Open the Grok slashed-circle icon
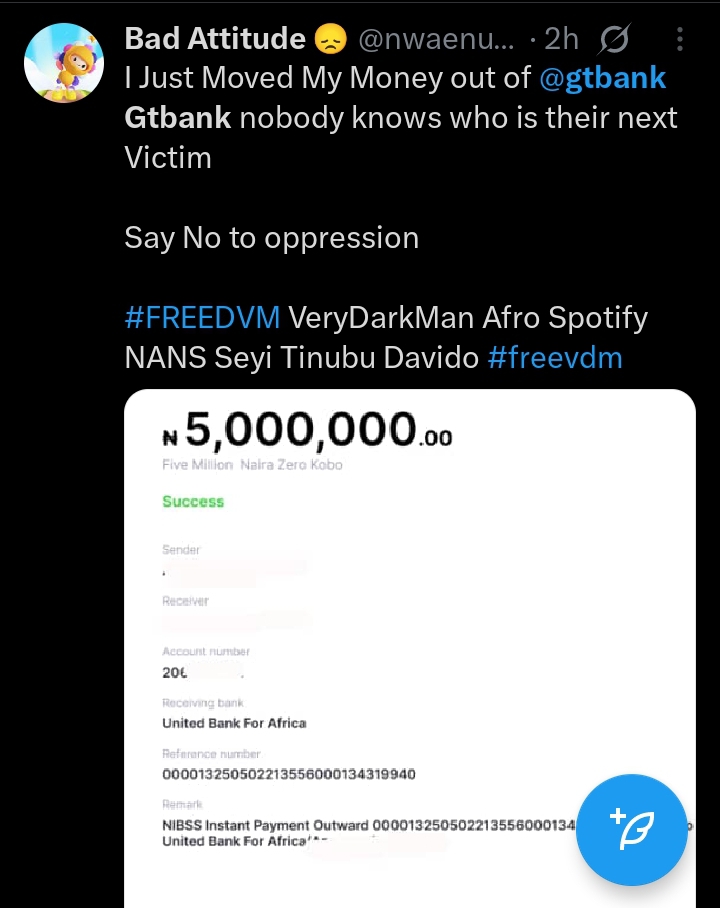Viewport: 720px width, 908px height. point(614,40)
